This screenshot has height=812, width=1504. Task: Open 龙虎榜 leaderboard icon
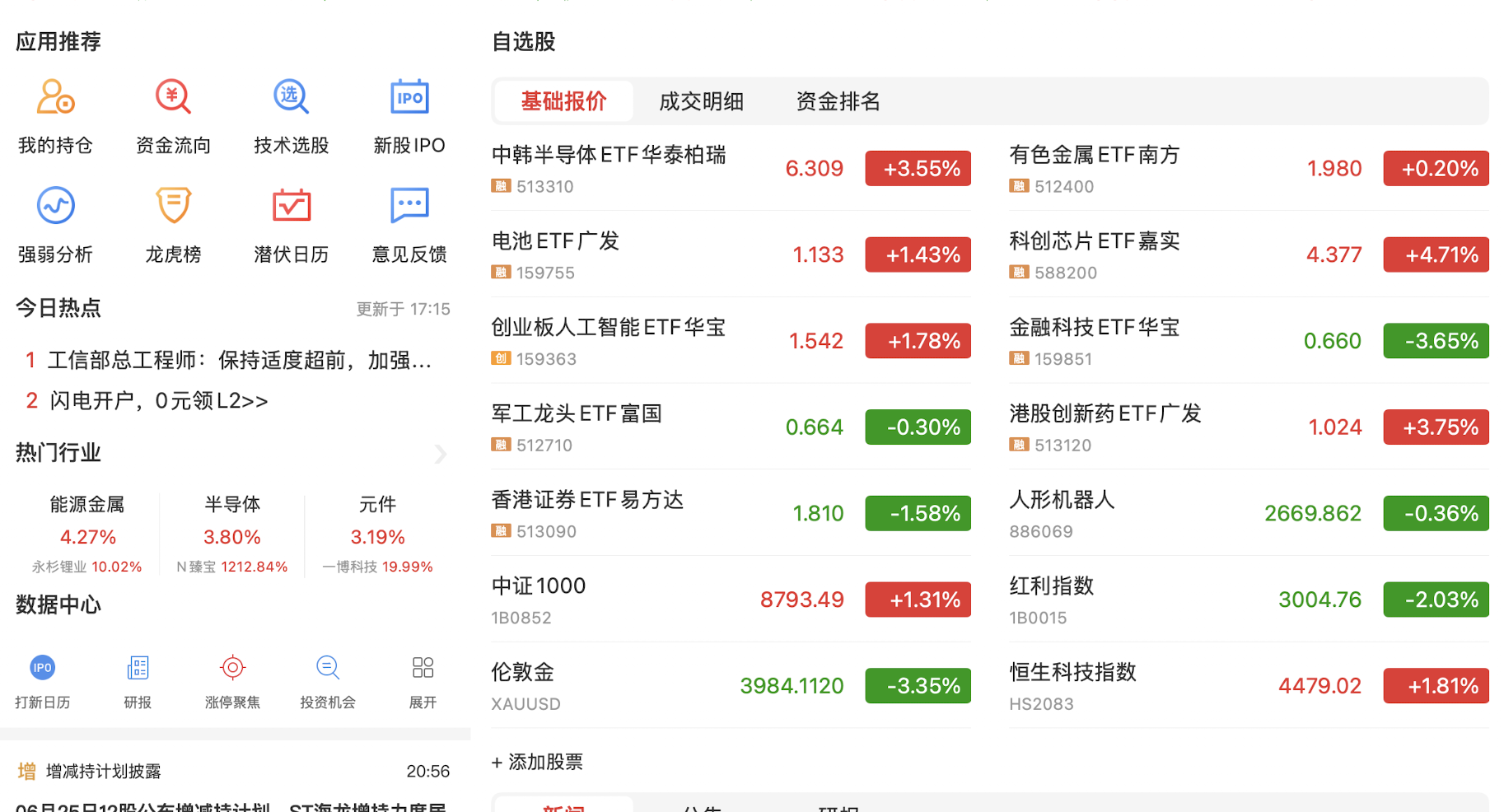(x=173, y=205)
